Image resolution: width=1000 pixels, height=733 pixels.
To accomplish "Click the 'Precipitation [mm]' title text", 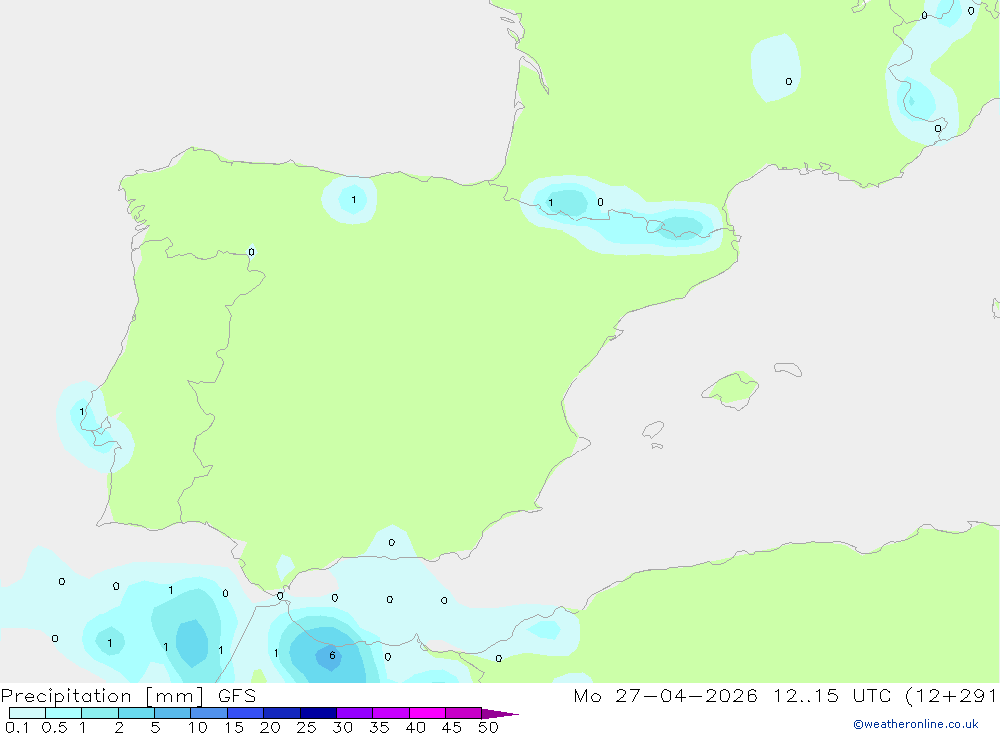I will coord(102,696).
